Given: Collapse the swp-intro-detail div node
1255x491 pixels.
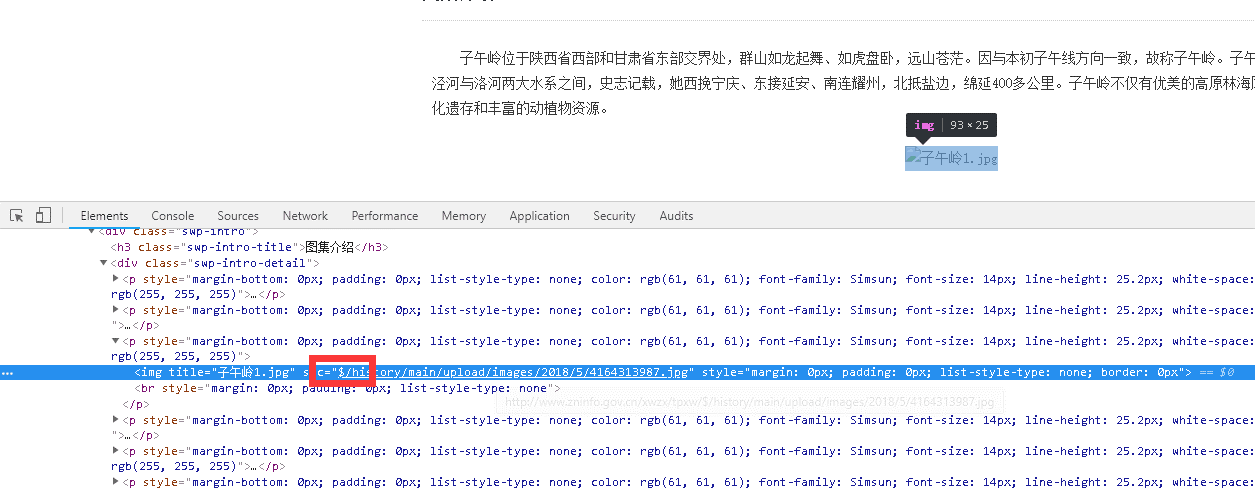Looking at the screenshot, I should pos(103,263).
